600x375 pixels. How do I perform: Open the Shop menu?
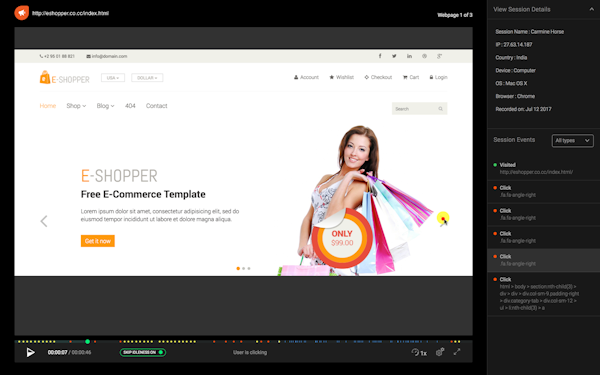click(x=76, y=106)
